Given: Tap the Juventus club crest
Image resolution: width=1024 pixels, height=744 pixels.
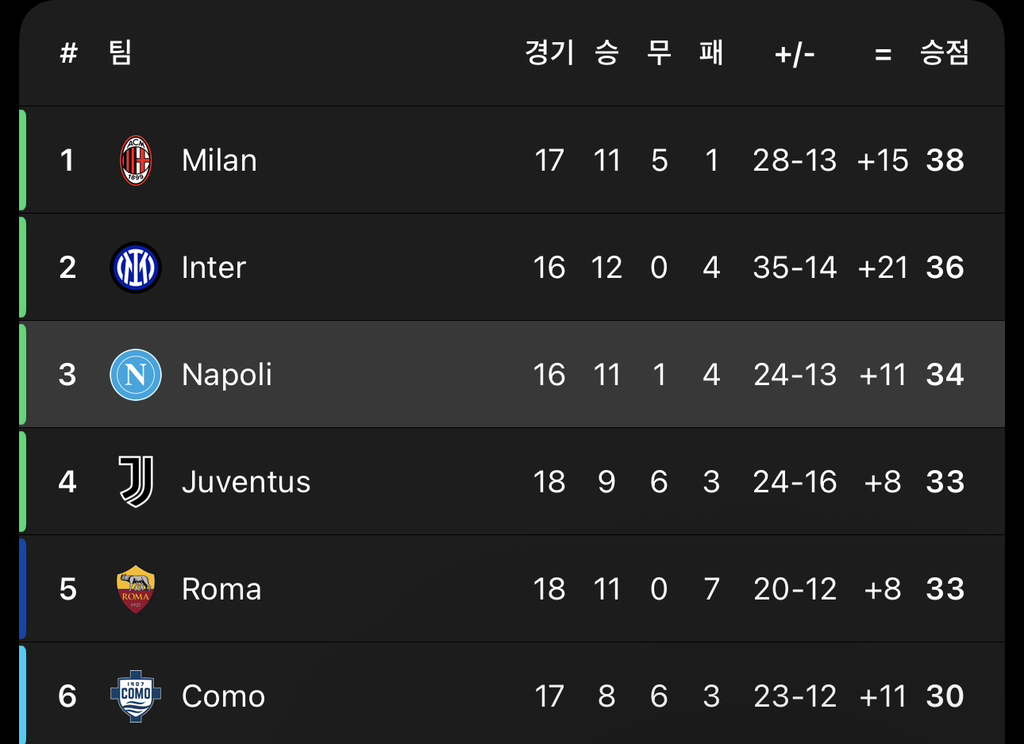Looking at the screenshot, I should (x=136, y=482).
